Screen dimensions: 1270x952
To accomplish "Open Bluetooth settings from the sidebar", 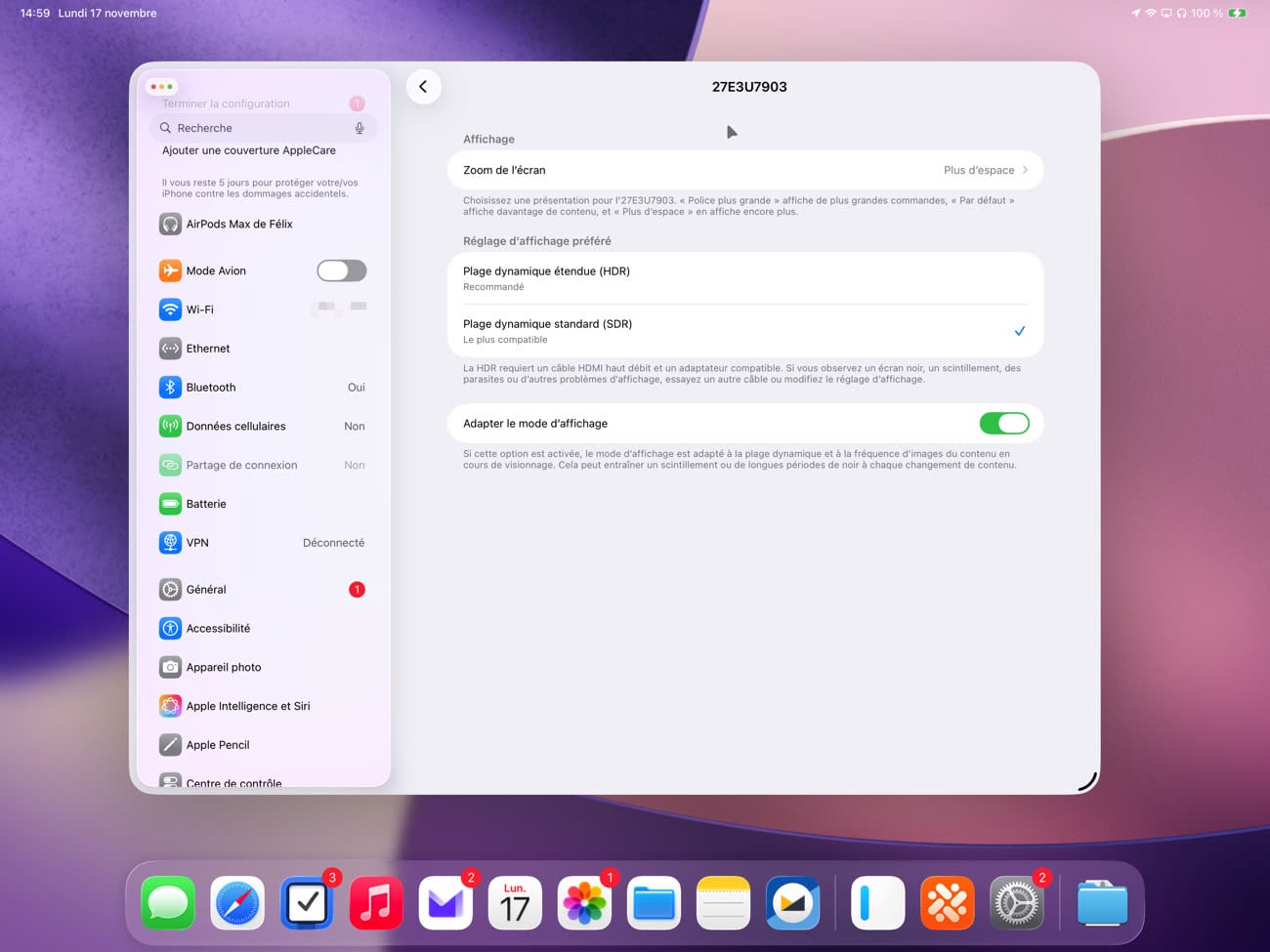I will pos(262,388).
